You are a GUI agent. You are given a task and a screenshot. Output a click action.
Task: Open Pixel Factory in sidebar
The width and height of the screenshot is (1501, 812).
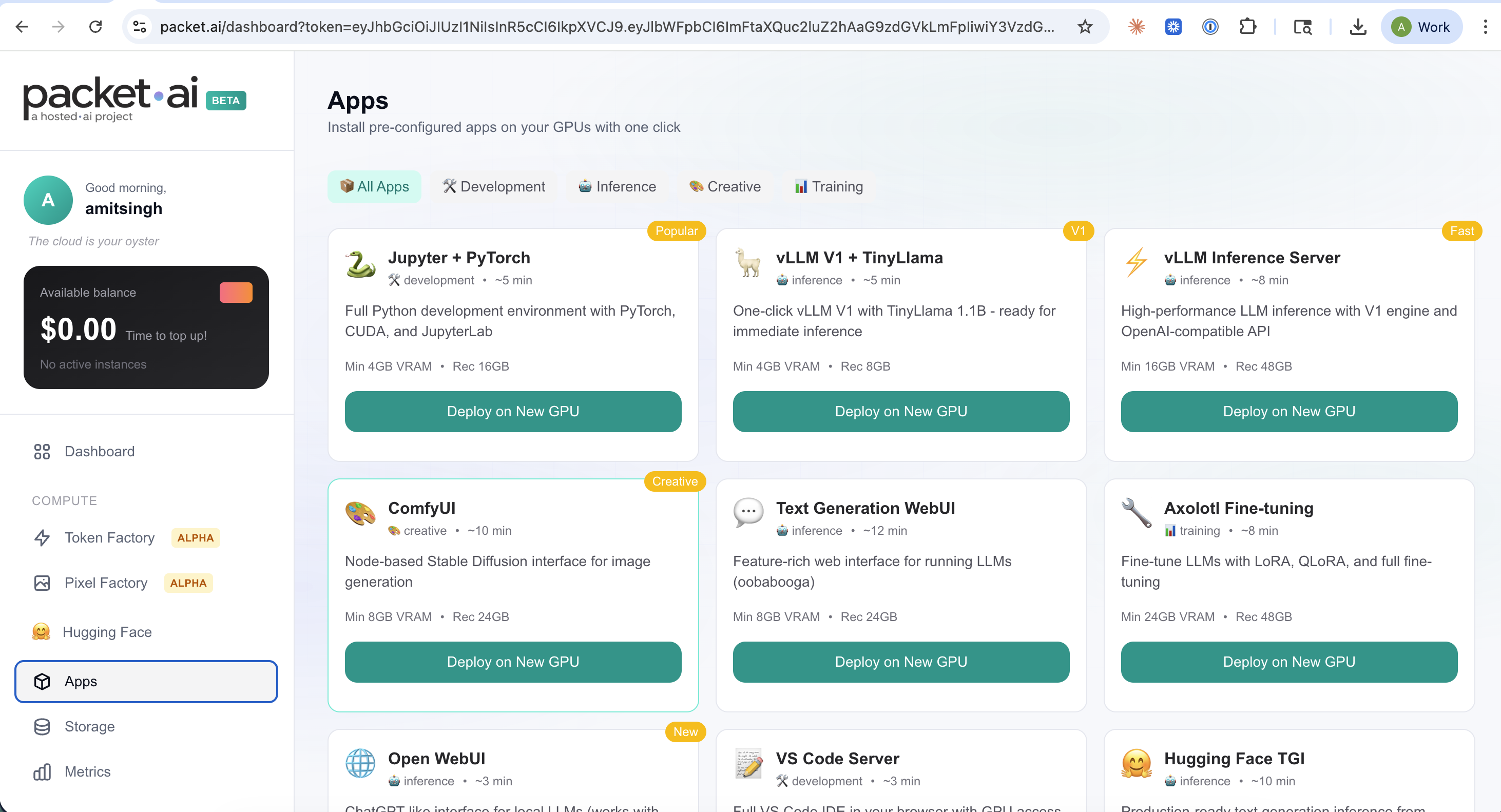point(105,583)
